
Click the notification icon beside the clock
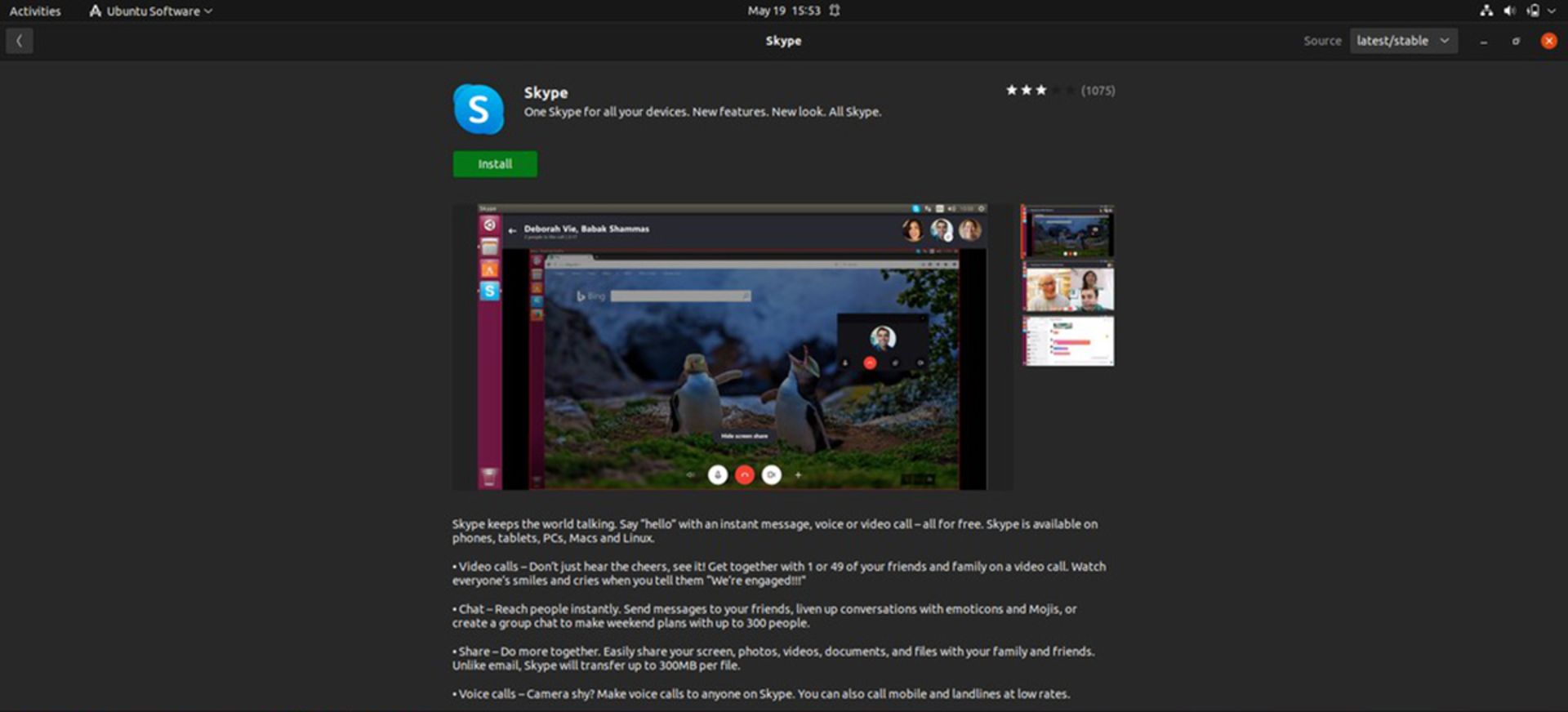835,11
